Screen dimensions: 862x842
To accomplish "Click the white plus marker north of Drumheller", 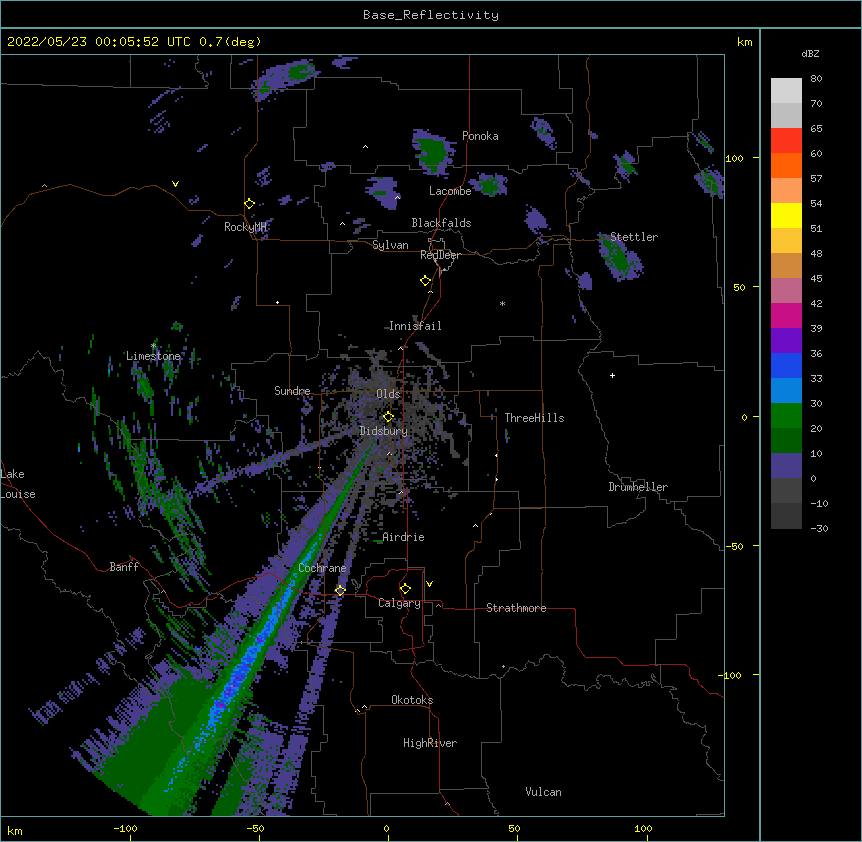I will coord(612,375).
